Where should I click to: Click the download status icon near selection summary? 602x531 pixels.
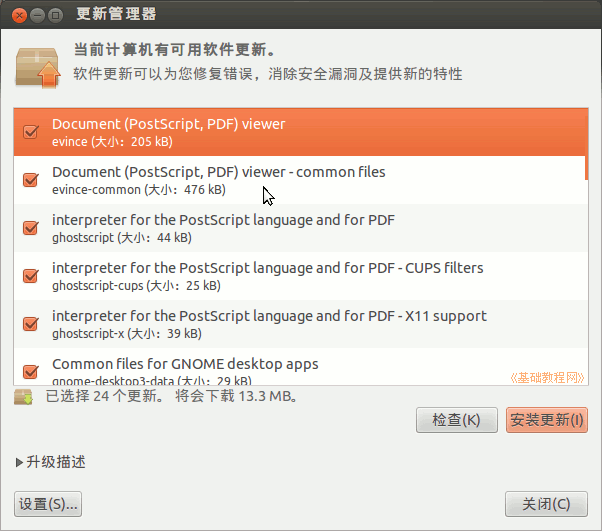23,397
